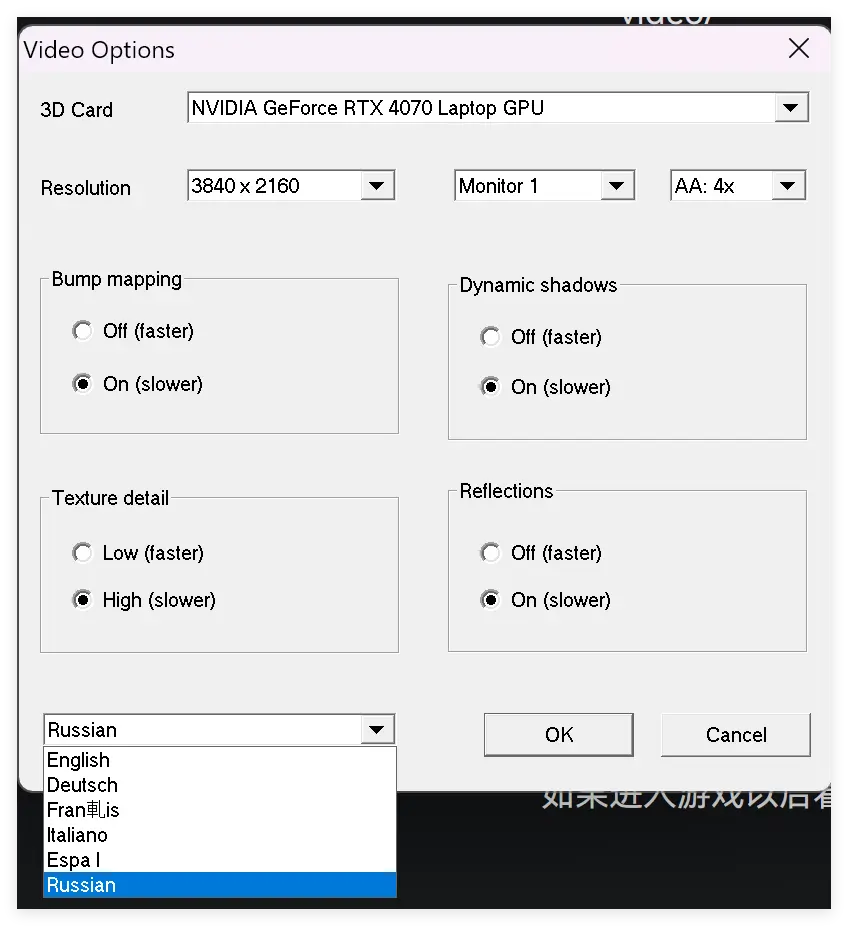Expand the AA: 4x anti-aliasing dropdown

[788, 185]
